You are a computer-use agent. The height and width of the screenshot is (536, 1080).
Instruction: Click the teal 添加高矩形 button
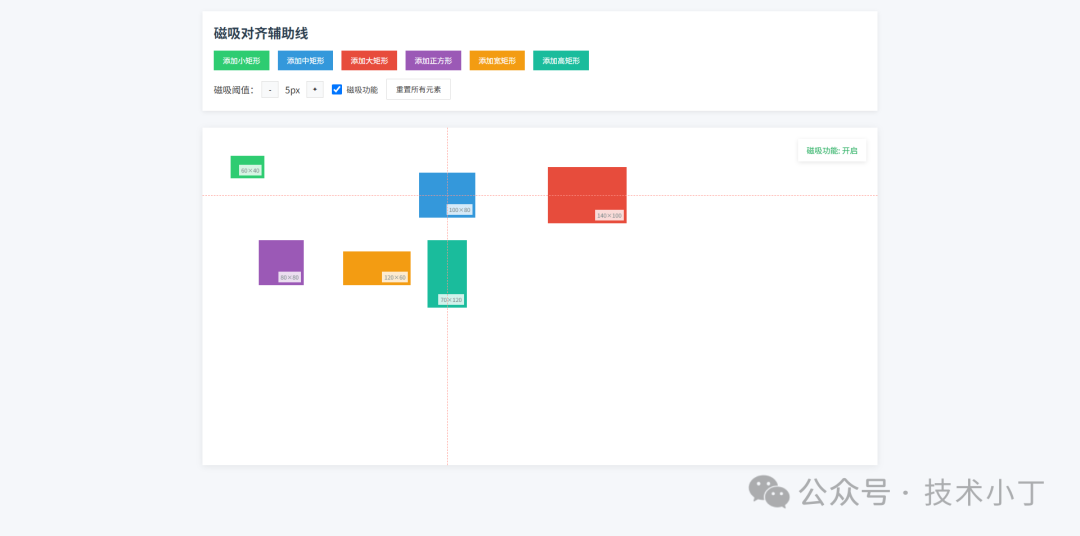coord(560,61)
